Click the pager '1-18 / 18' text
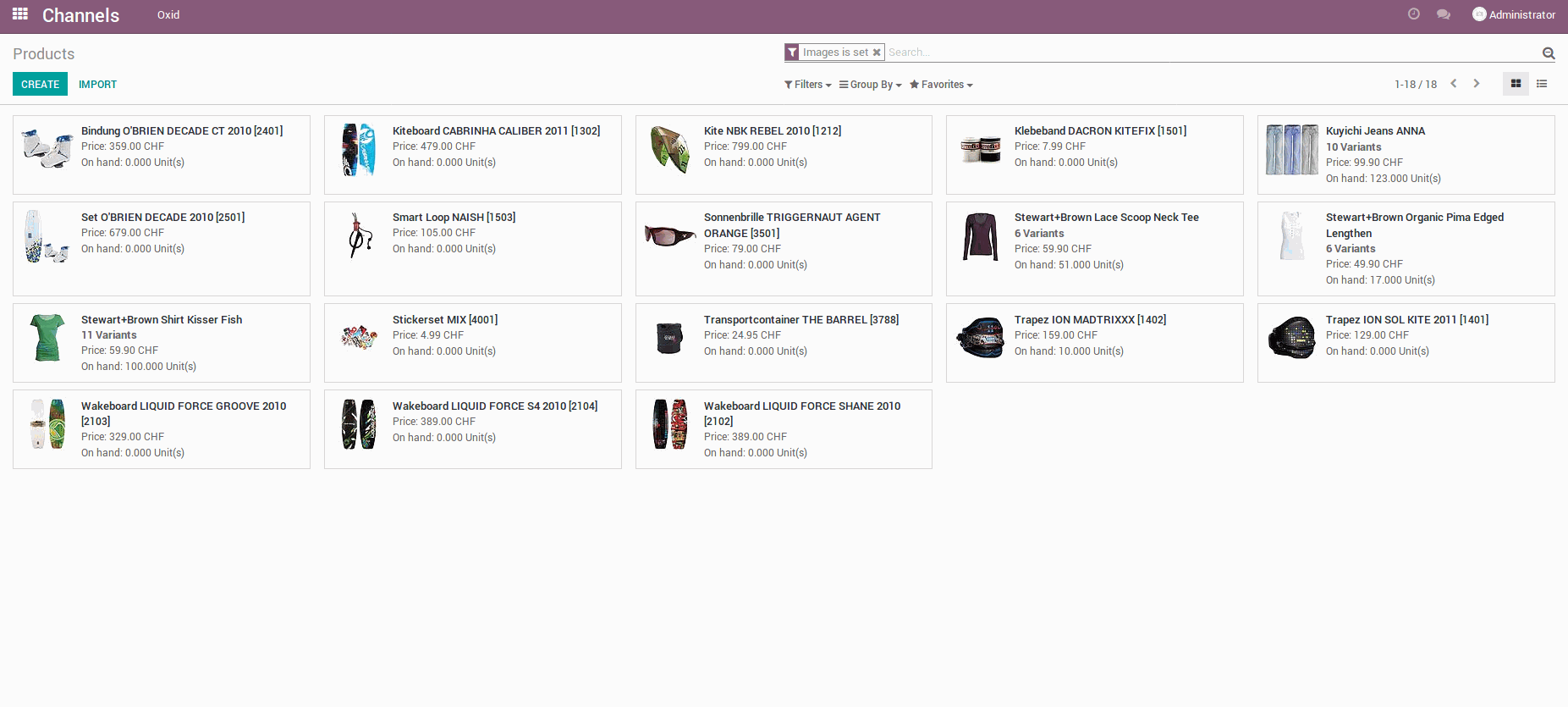This screenshot has width=1568, height=707. [x=1416, y=85]
